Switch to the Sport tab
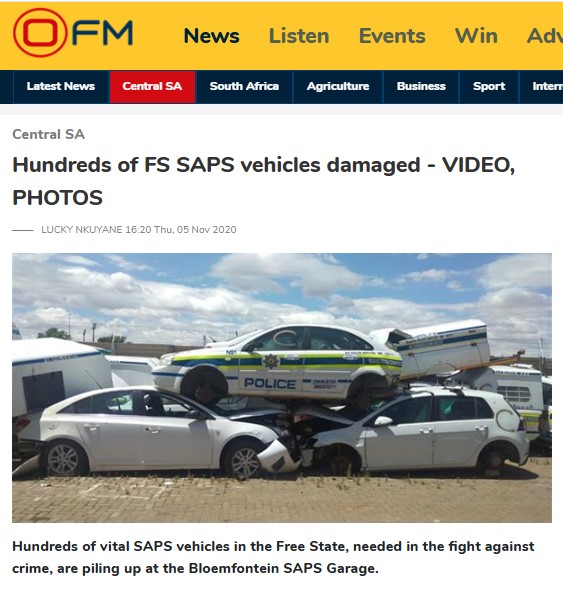Viewport: 563px width, 597px height. pos(489,86)
